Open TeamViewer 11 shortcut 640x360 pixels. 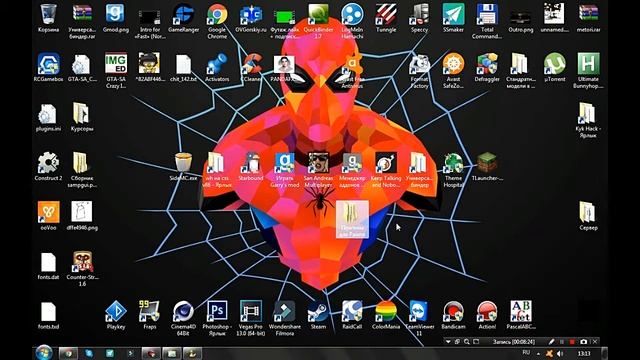(420, 318)
